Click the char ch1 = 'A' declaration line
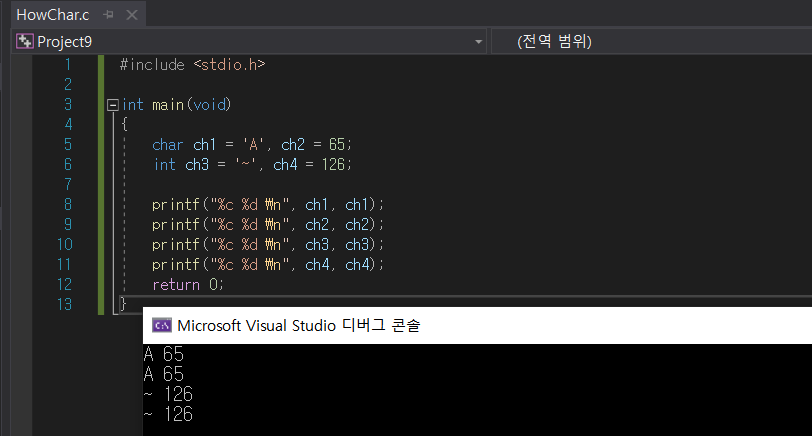Screen dimensions: 812x436 tap(252, 144)
